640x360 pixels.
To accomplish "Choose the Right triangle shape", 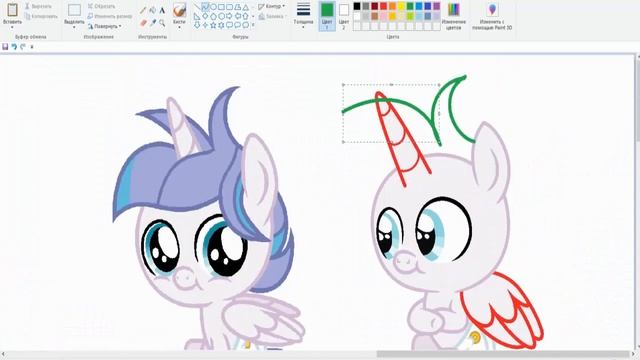I will [x=197, y=16].
